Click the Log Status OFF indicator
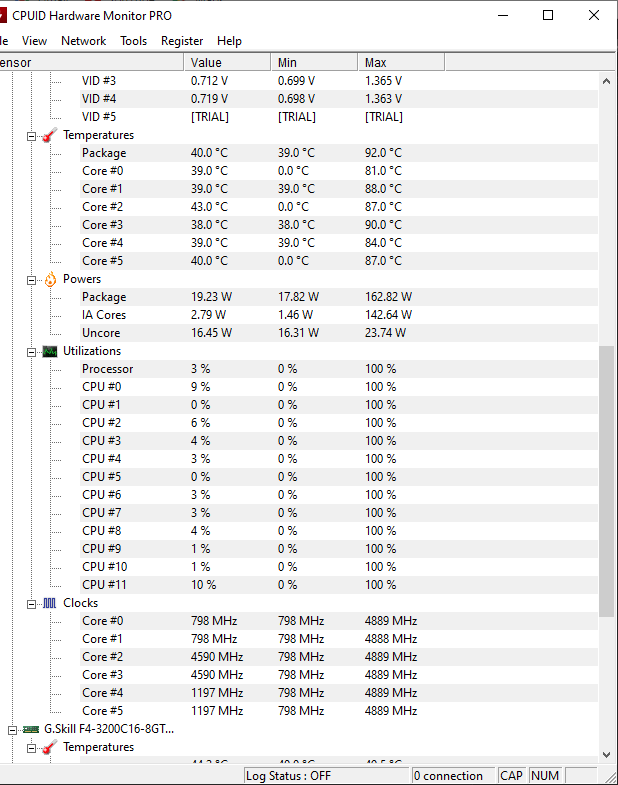The height and width of the screenshot is (785, 618). tap(290, 775)
